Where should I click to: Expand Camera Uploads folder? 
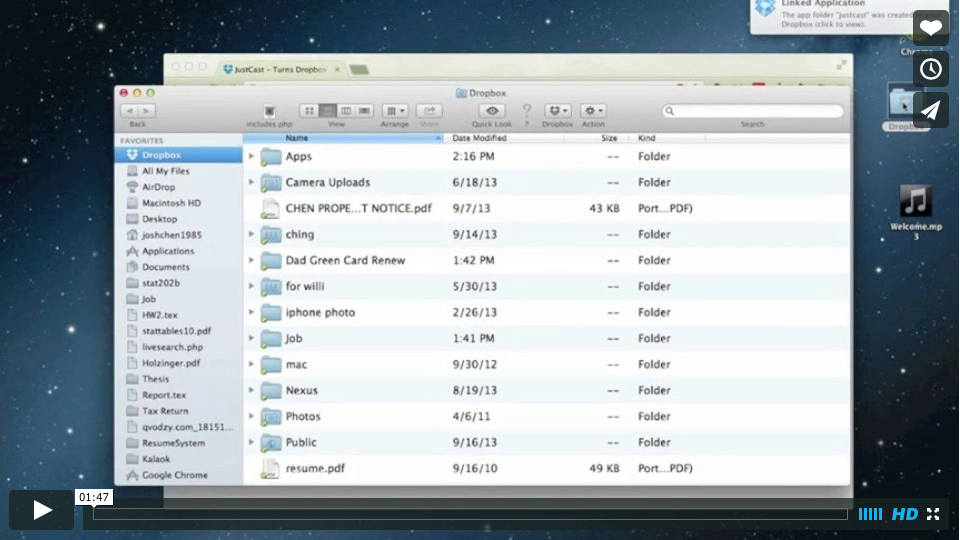(251, 182)
